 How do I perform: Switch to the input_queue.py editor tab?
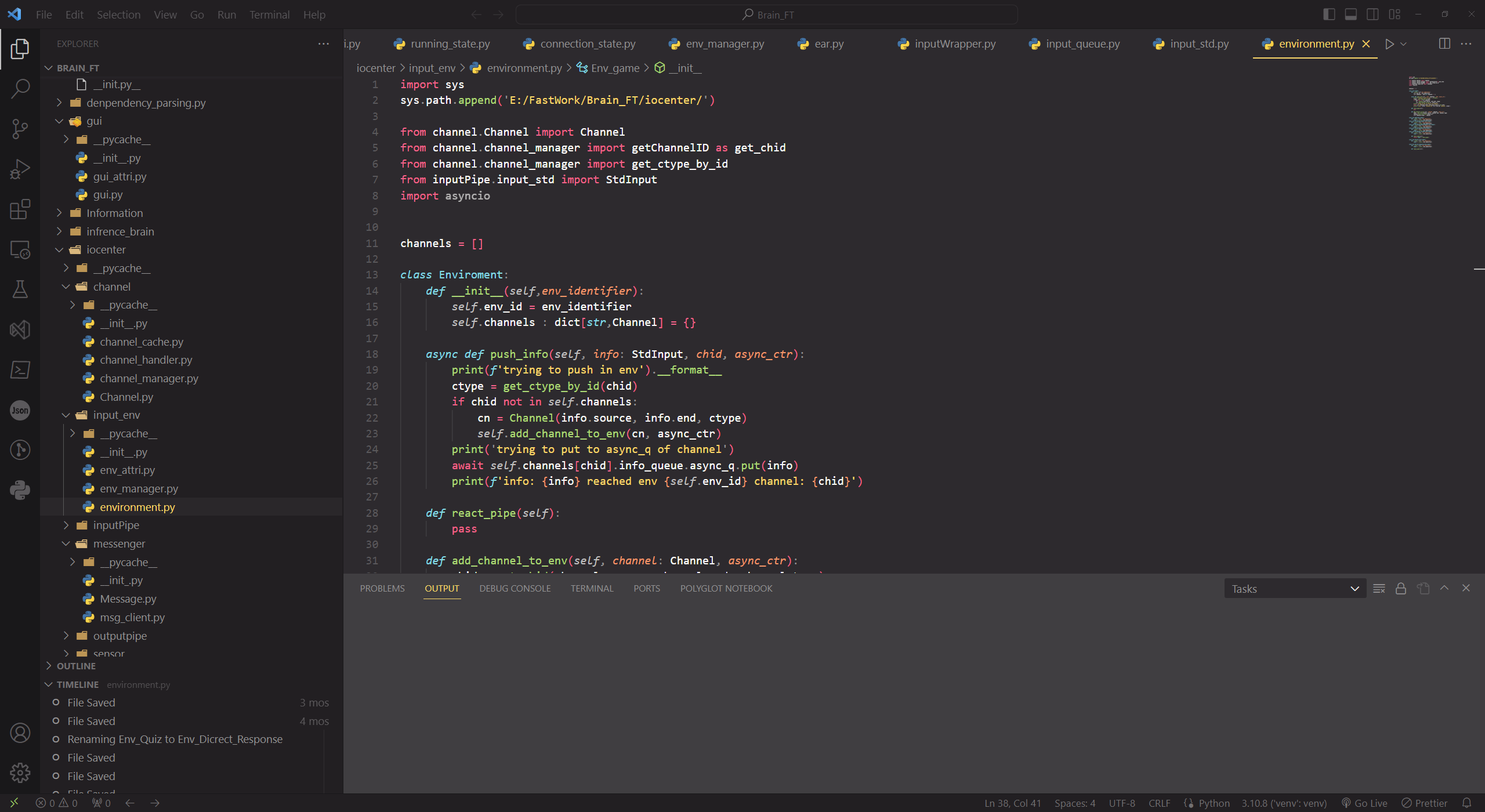click(x=1074, y=44)
